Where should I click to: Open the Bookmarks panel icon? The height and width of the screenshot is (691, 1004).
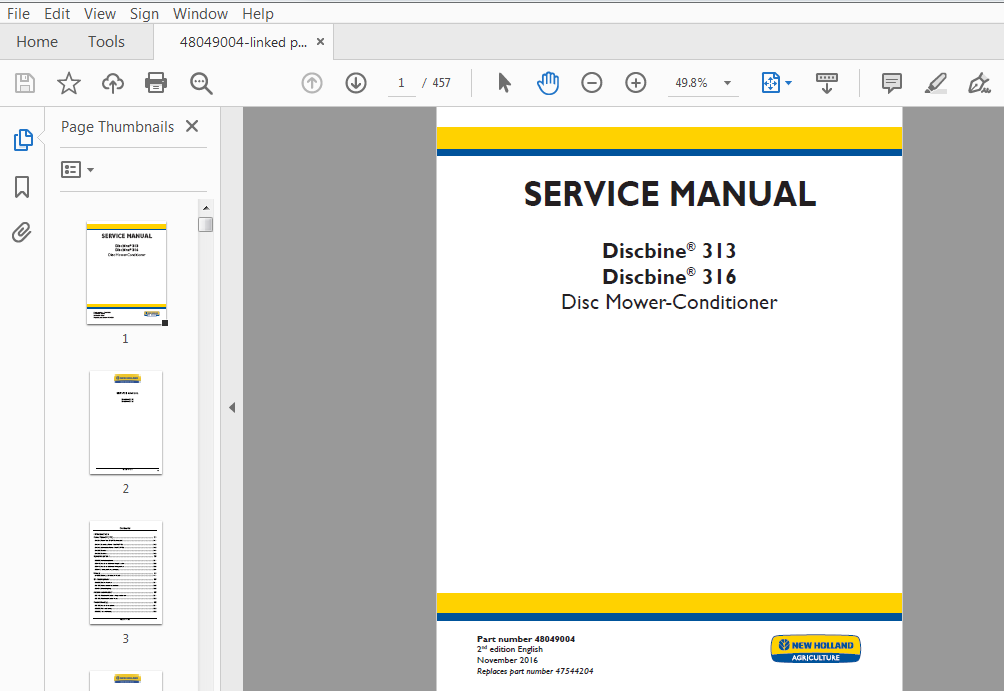[22, 187]
